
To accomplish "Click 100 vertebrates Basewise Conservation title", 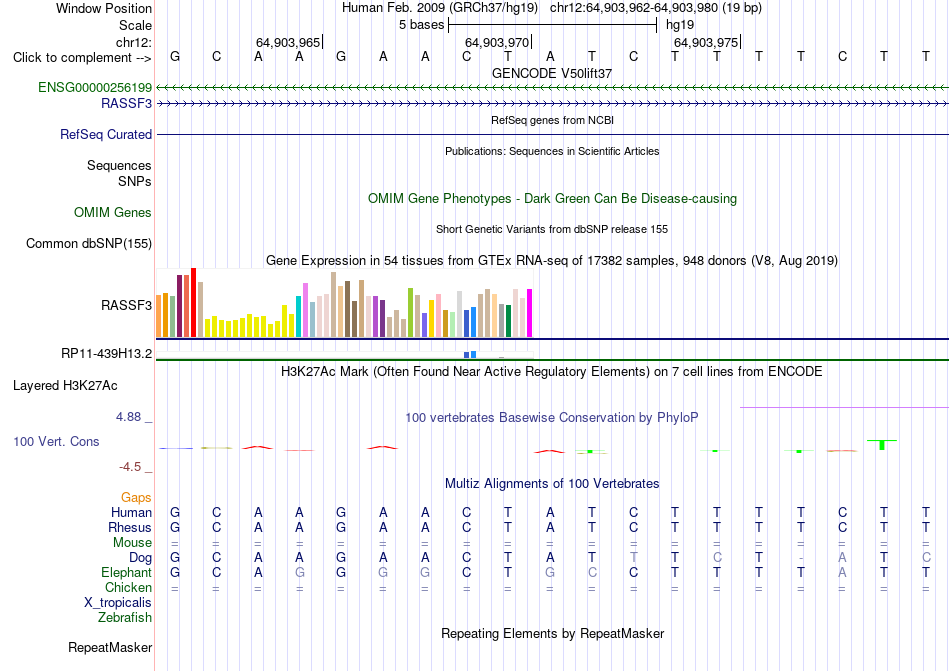I will point(552,417).
